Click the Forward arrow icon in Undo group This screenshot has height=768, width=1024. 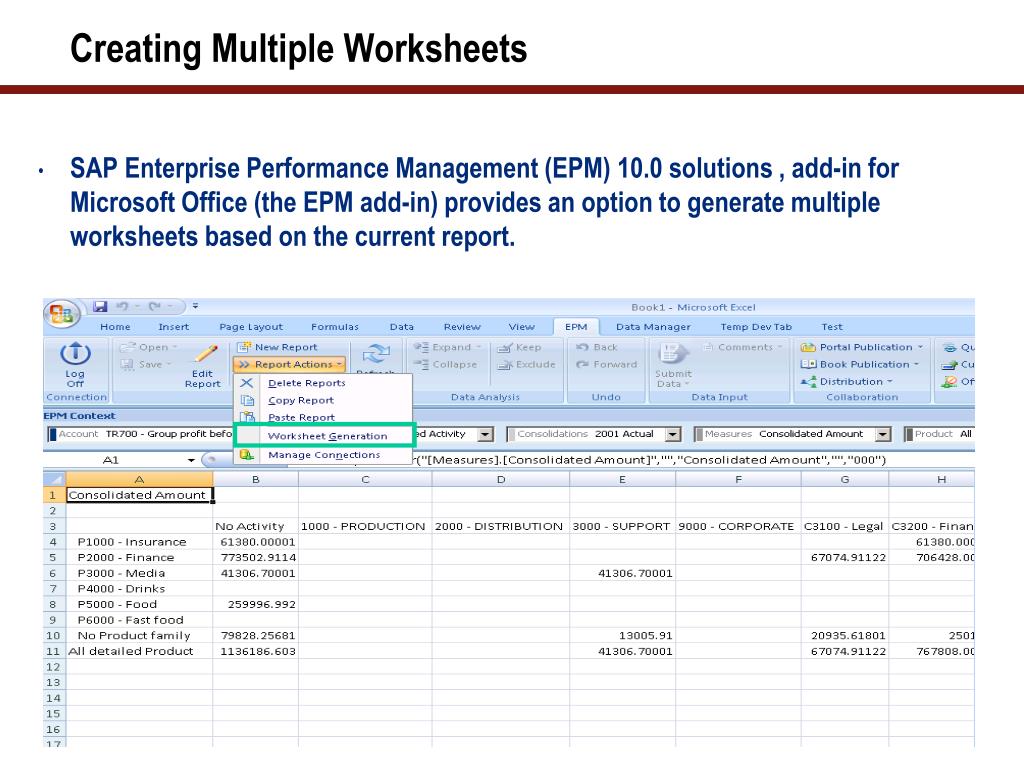(x=583, y=364)
